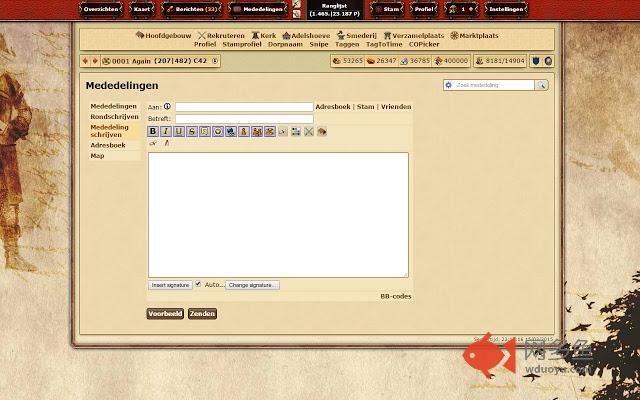Open the Ranglijst ranking panel
The image size is (640, 400).
[335, 10]
